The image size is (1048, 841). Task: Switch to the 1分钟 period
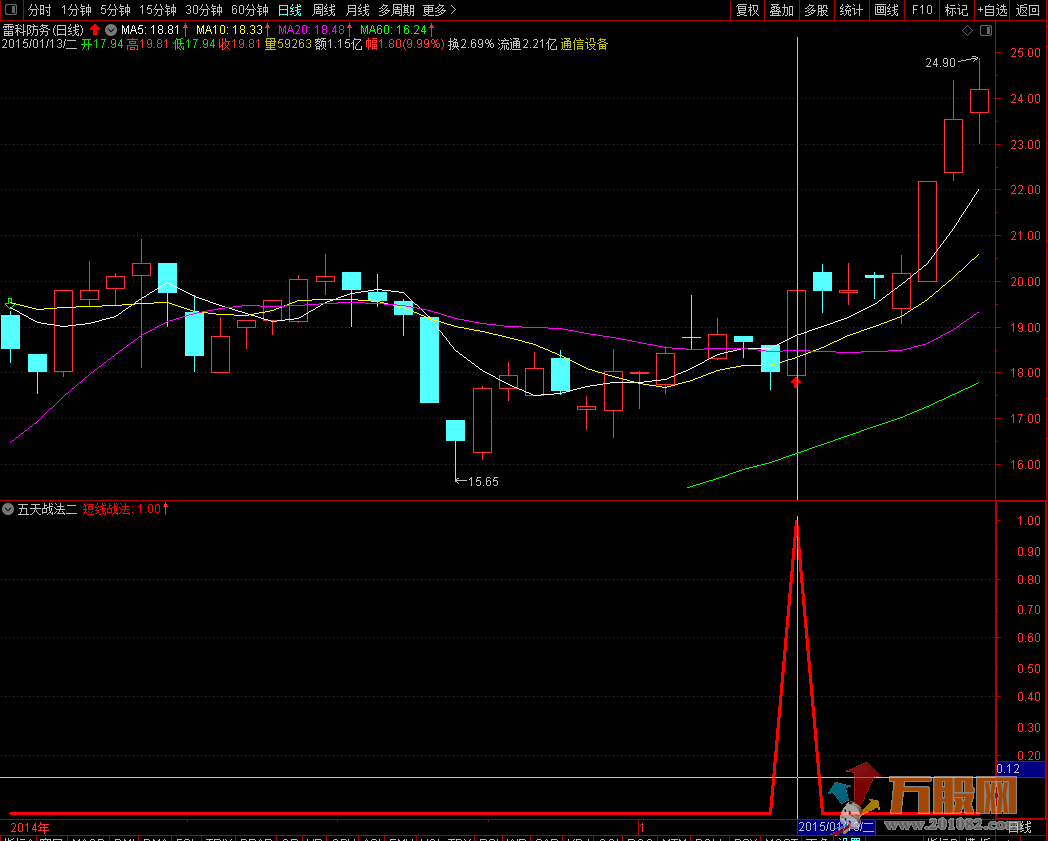(76, 10)
